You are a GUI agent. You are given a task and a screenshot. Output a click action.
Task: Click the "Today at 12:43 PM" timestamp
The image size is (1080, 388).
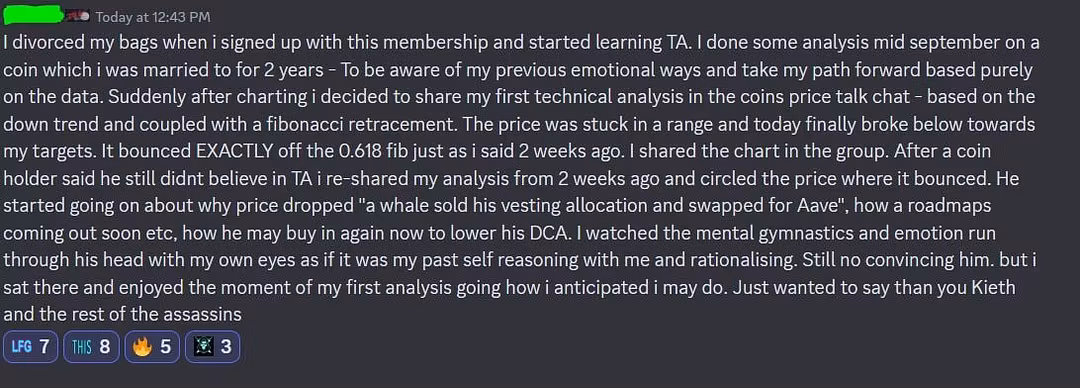tap(153, 17)
